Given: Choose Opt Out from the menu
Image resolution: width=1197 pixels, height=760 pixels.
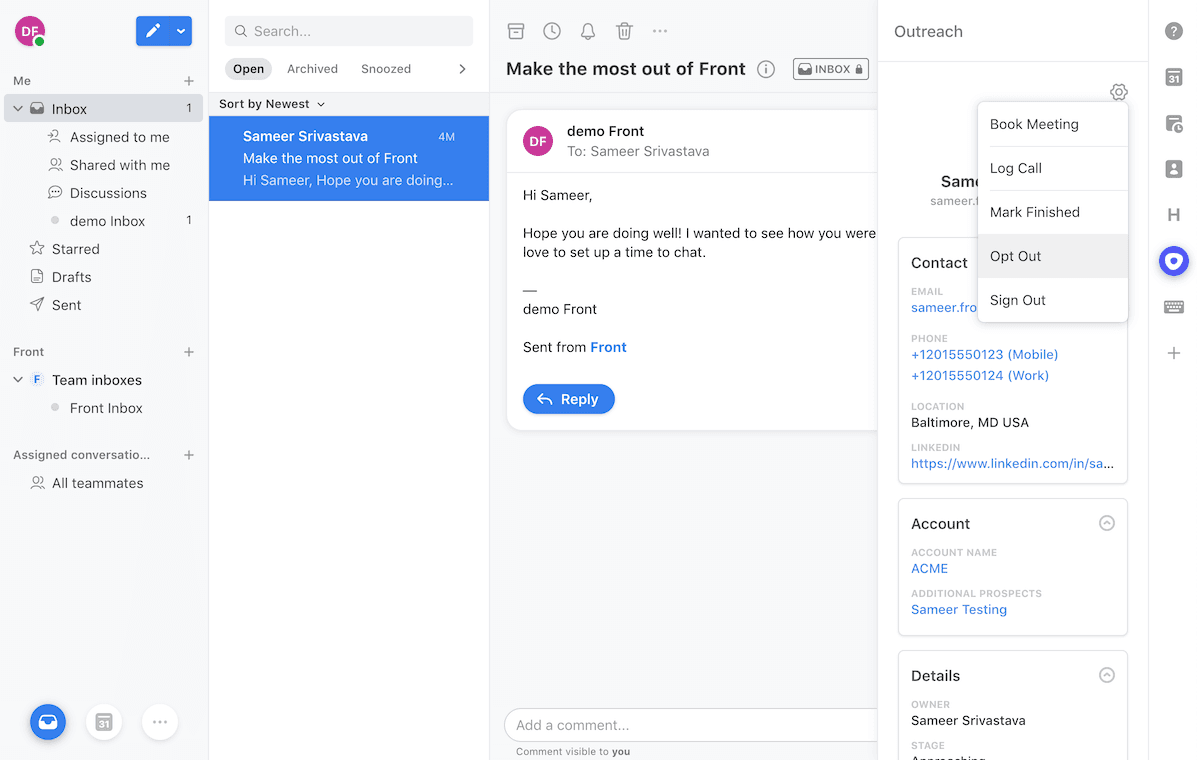Looking at the screenshot, I should [x=1015, y=256].
